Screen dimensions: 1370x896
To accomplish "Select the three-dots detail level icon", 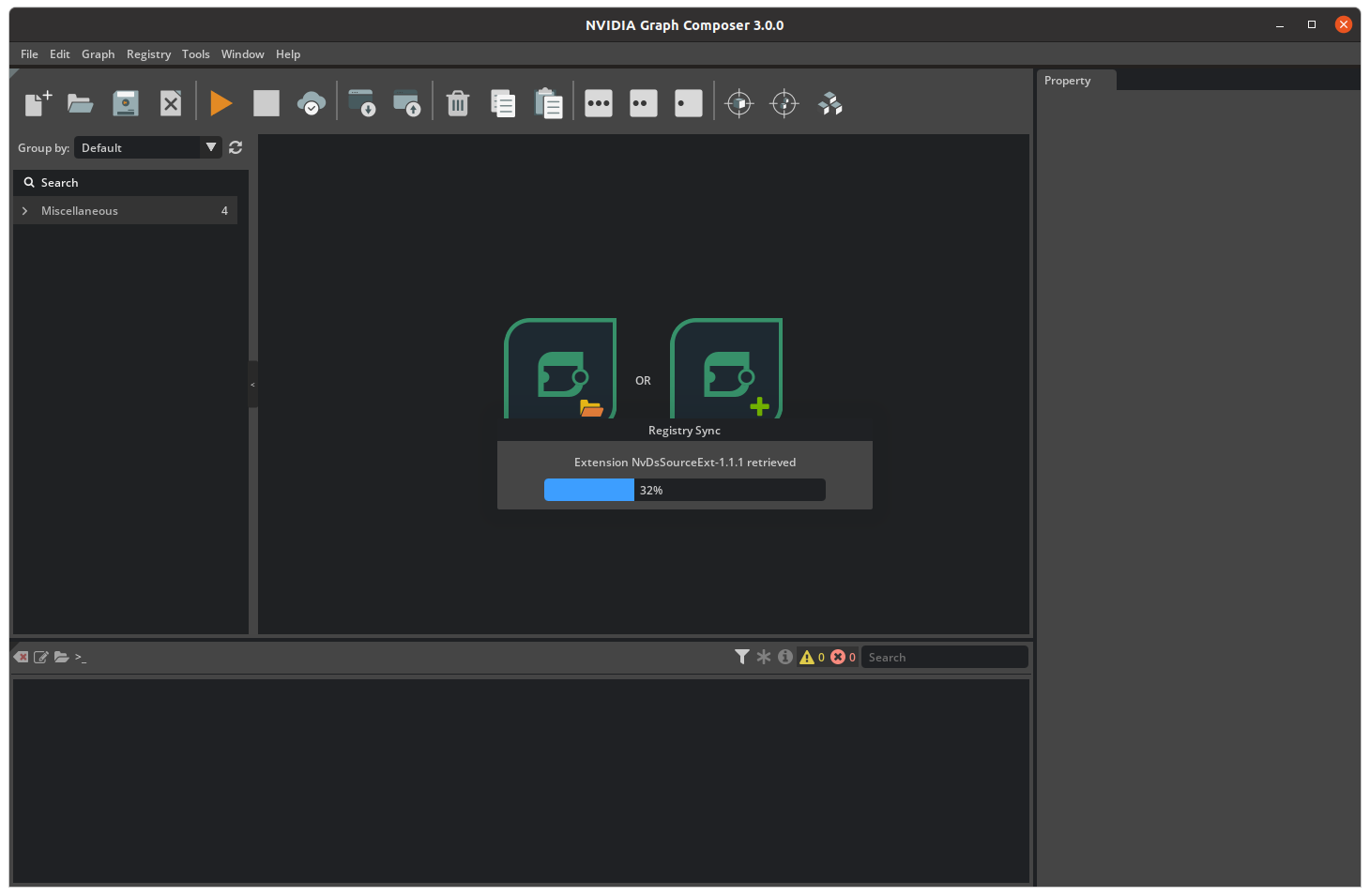I will (x=599, y=103).
